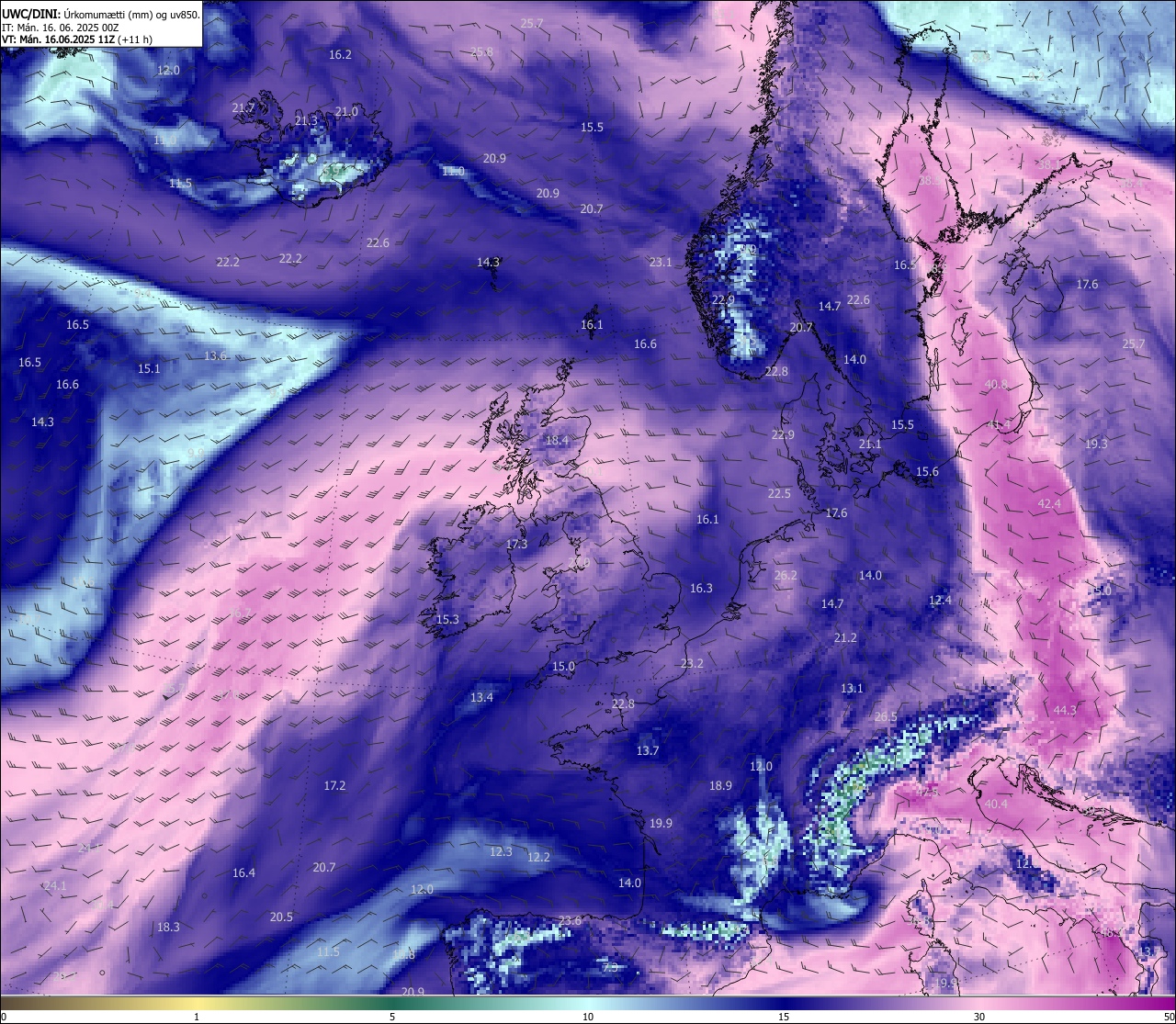Screen dimensions: 1176x1024
Task: Click the 15.3 value in southwest Ireland
Action: coord(447,620)
